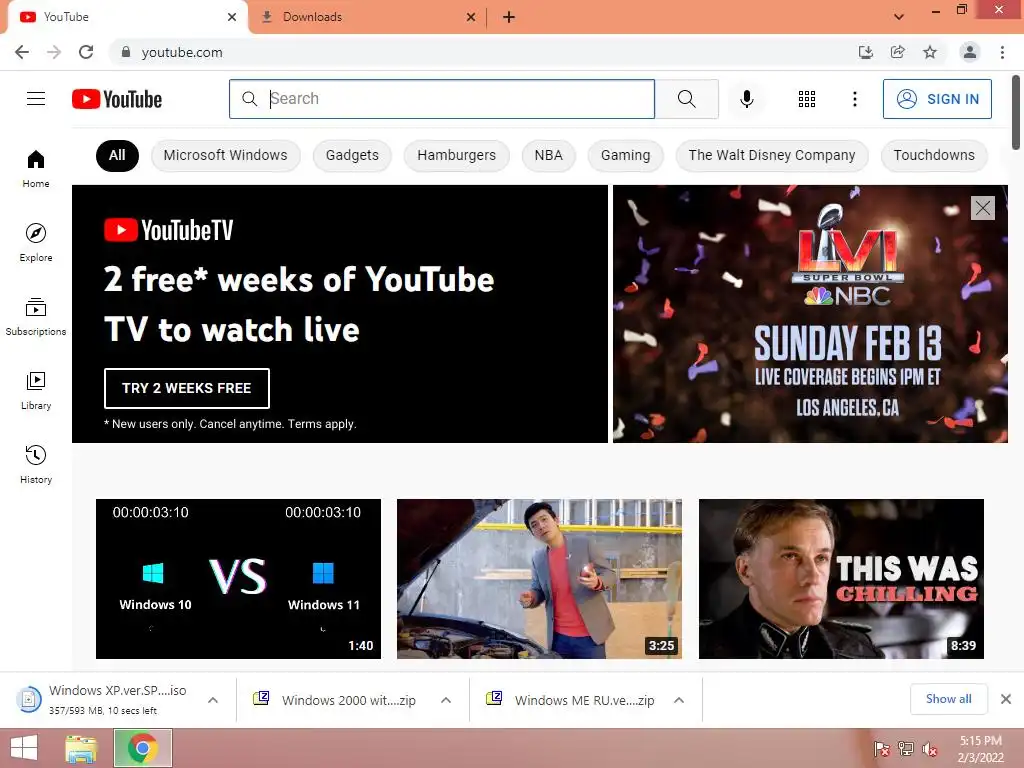1024x768 pixels.
Task: Open Windows 10 vs Windows 11 video
Action: coord(238,579)
